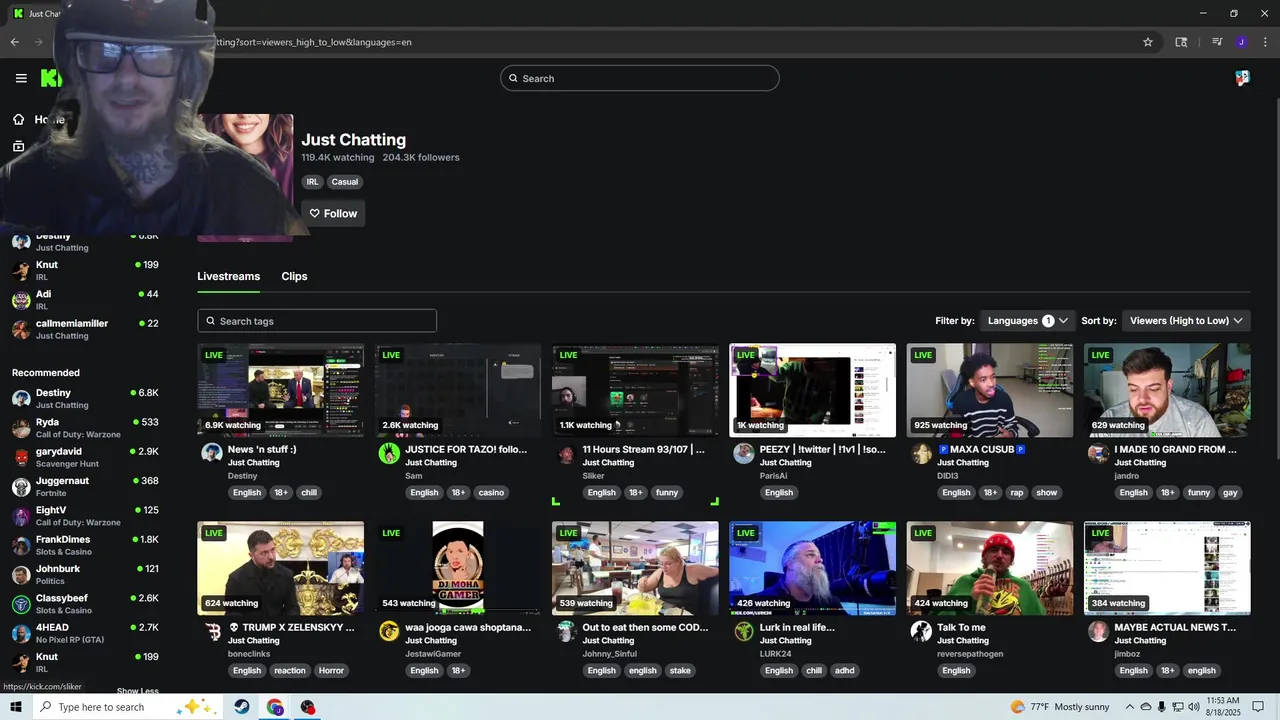Open stream title 'Talk To me'
1280x720 pixels.
[x=961, y=627]
